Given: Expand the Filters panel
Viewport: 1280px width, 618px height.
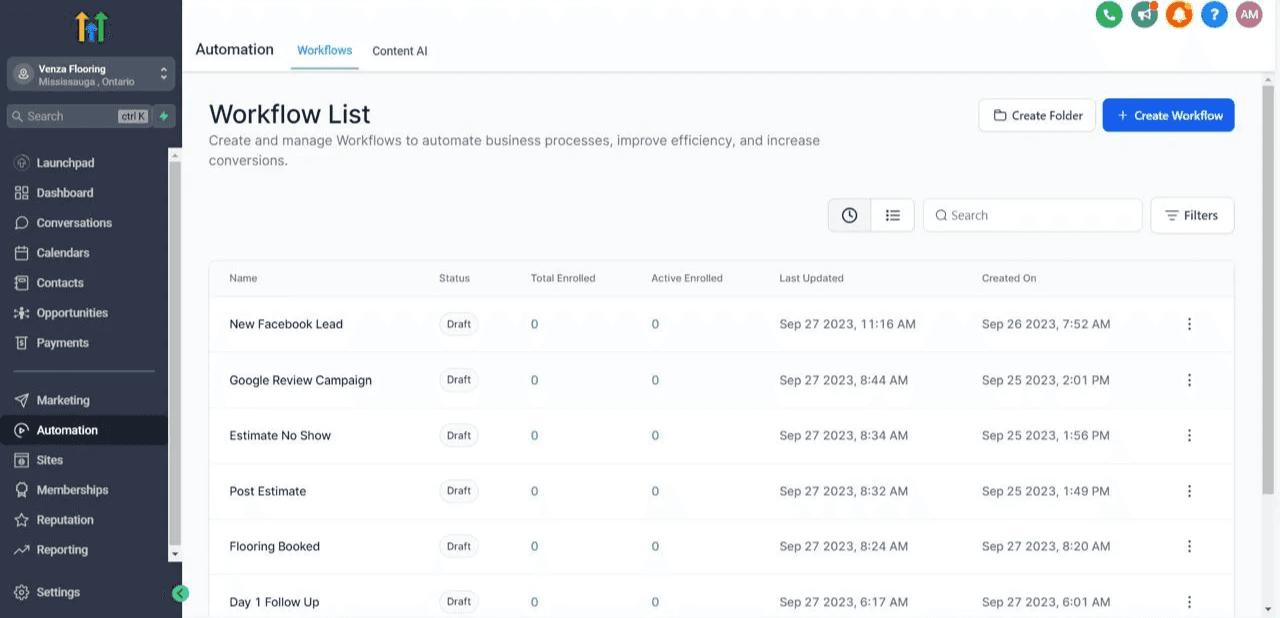Looking at the screenshot, I should [x=1192, y=215].
